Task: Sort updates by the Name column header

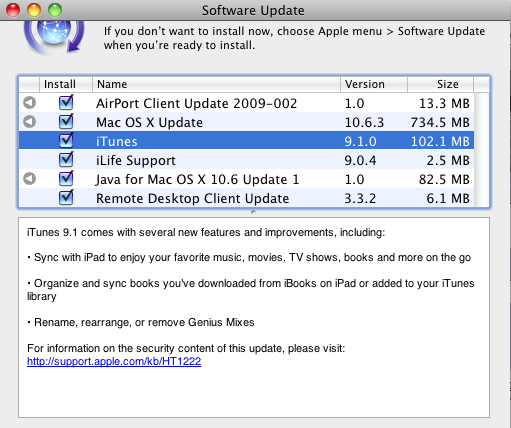Action: (x=216, y=84)
